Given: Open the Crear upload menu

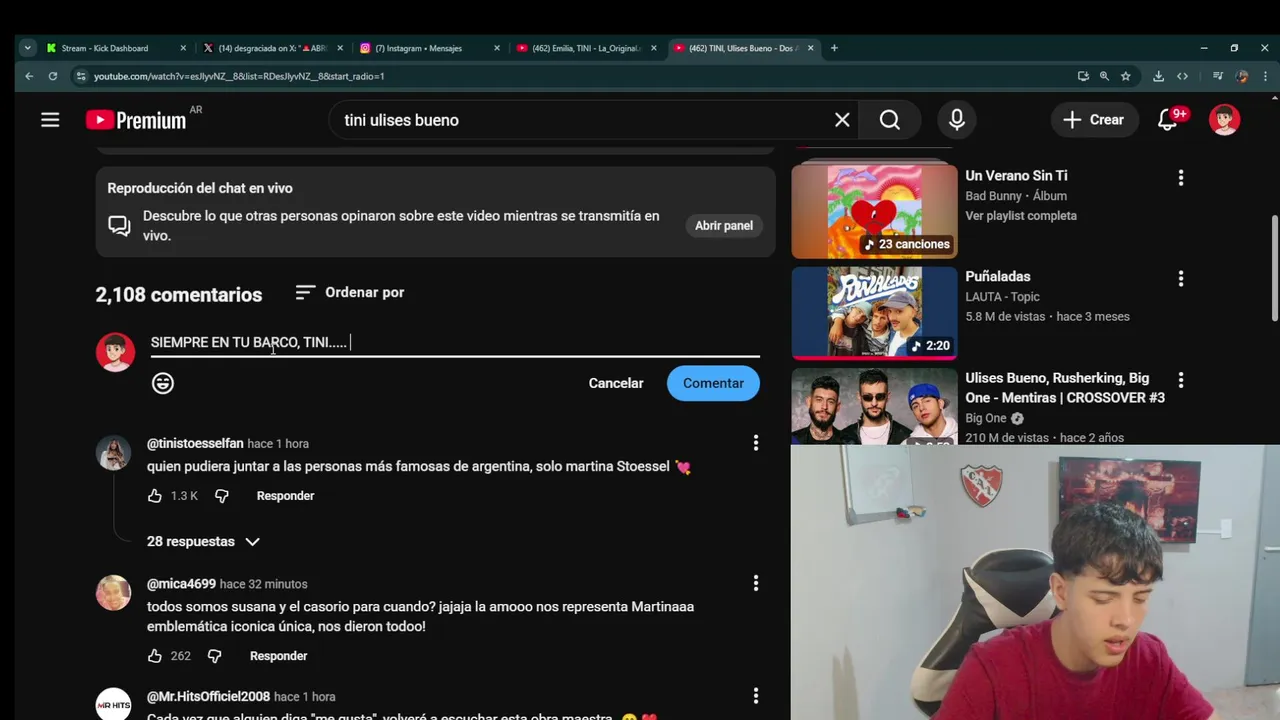Looking at the screenshot, I should (1094, 120).
